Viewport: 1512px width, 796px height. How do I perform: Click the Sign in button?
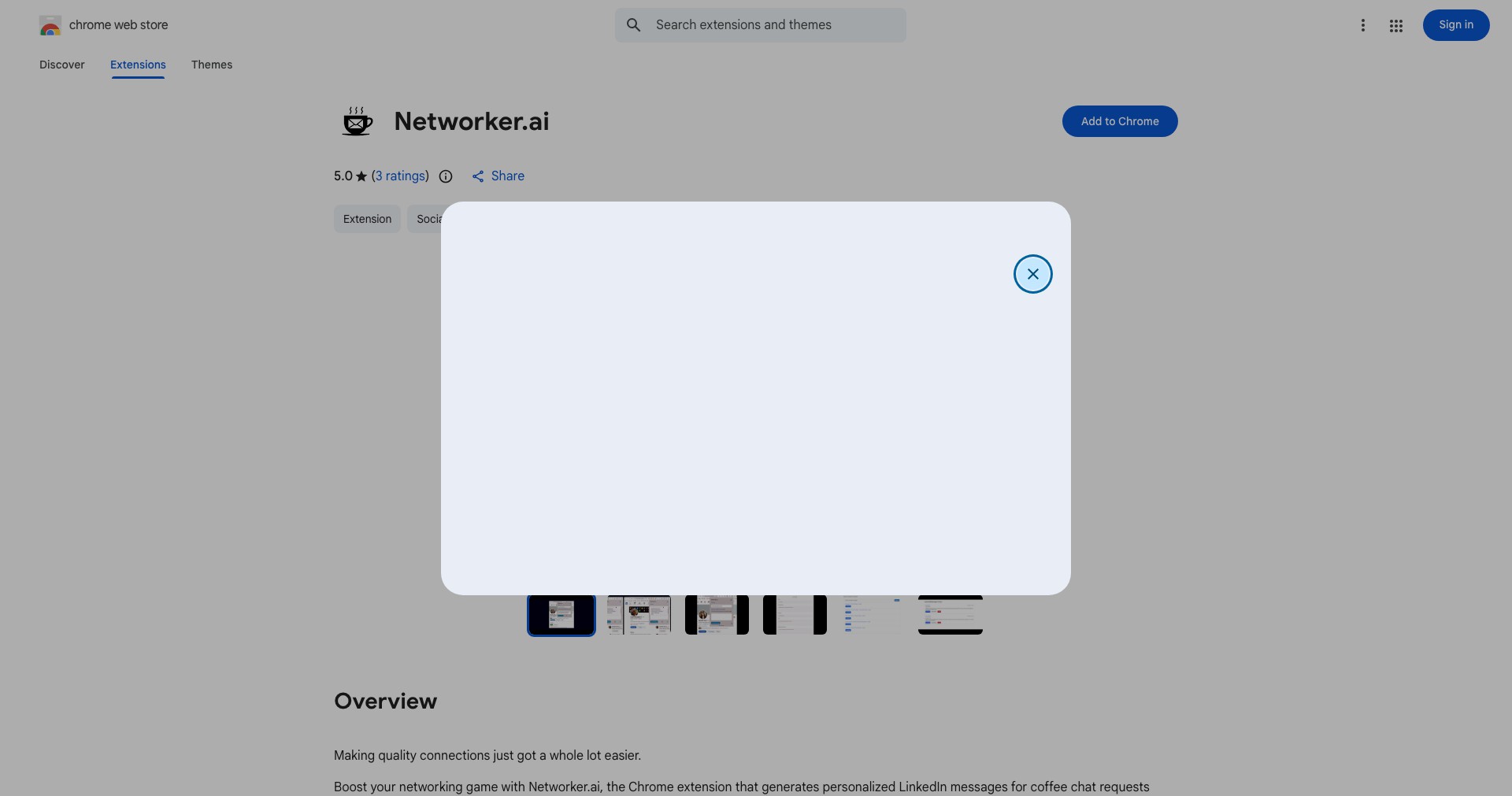[x=1455, y=25]
